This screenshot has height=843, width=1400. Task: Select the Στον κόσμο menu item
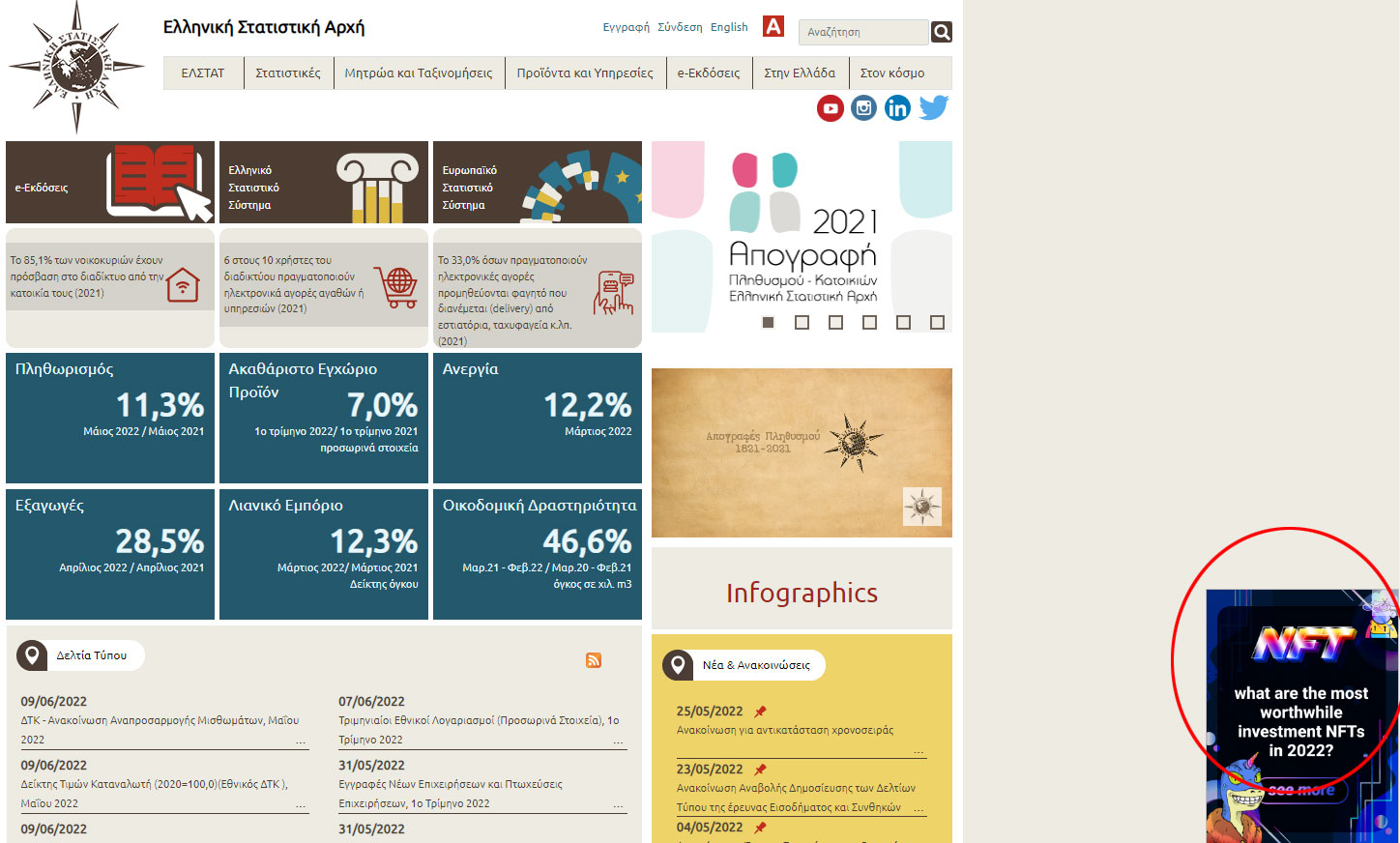point(892,73)
